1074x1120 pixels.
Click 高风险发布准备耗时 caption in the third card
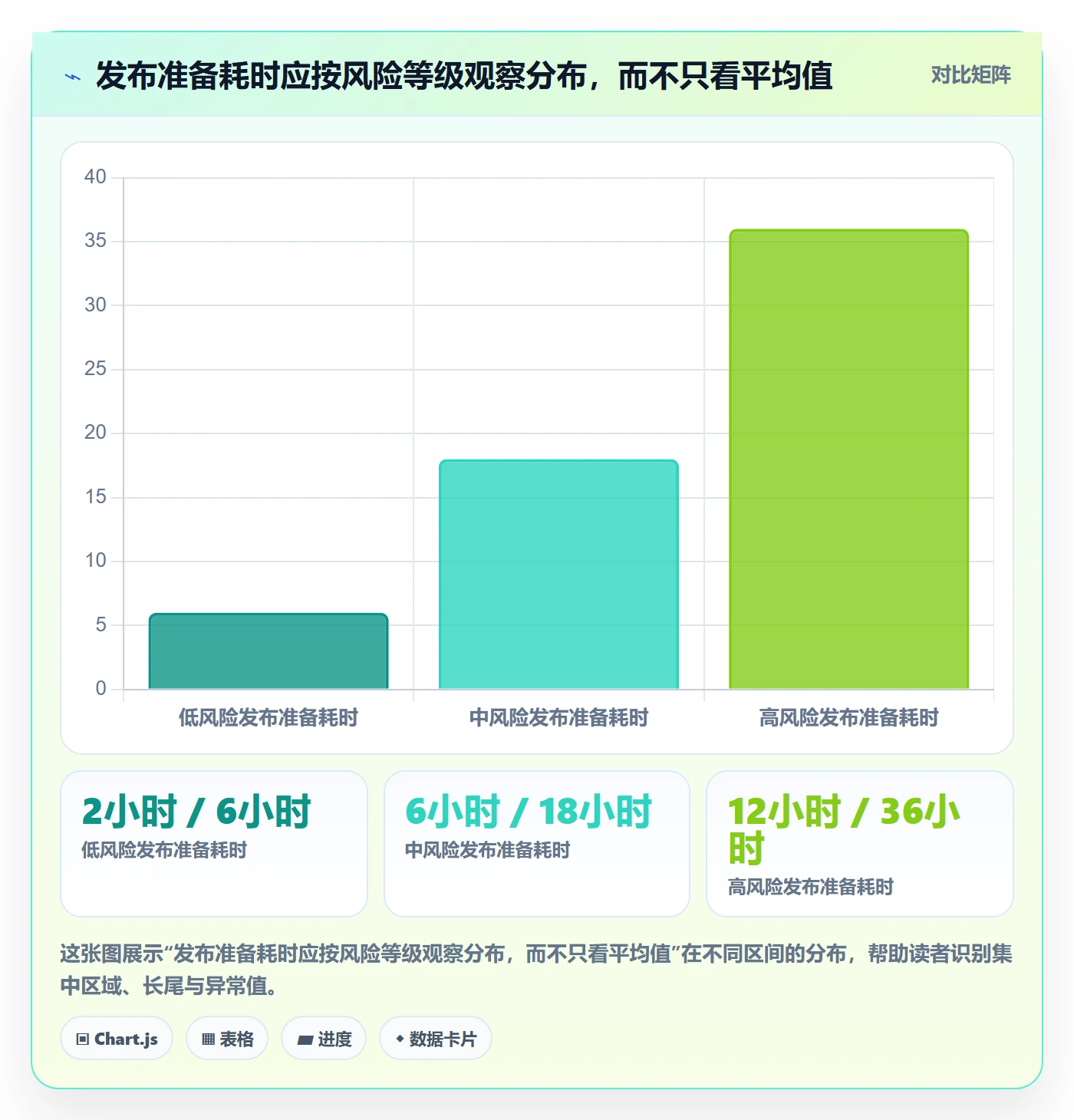pyautogui.click(x=811, y=887)
